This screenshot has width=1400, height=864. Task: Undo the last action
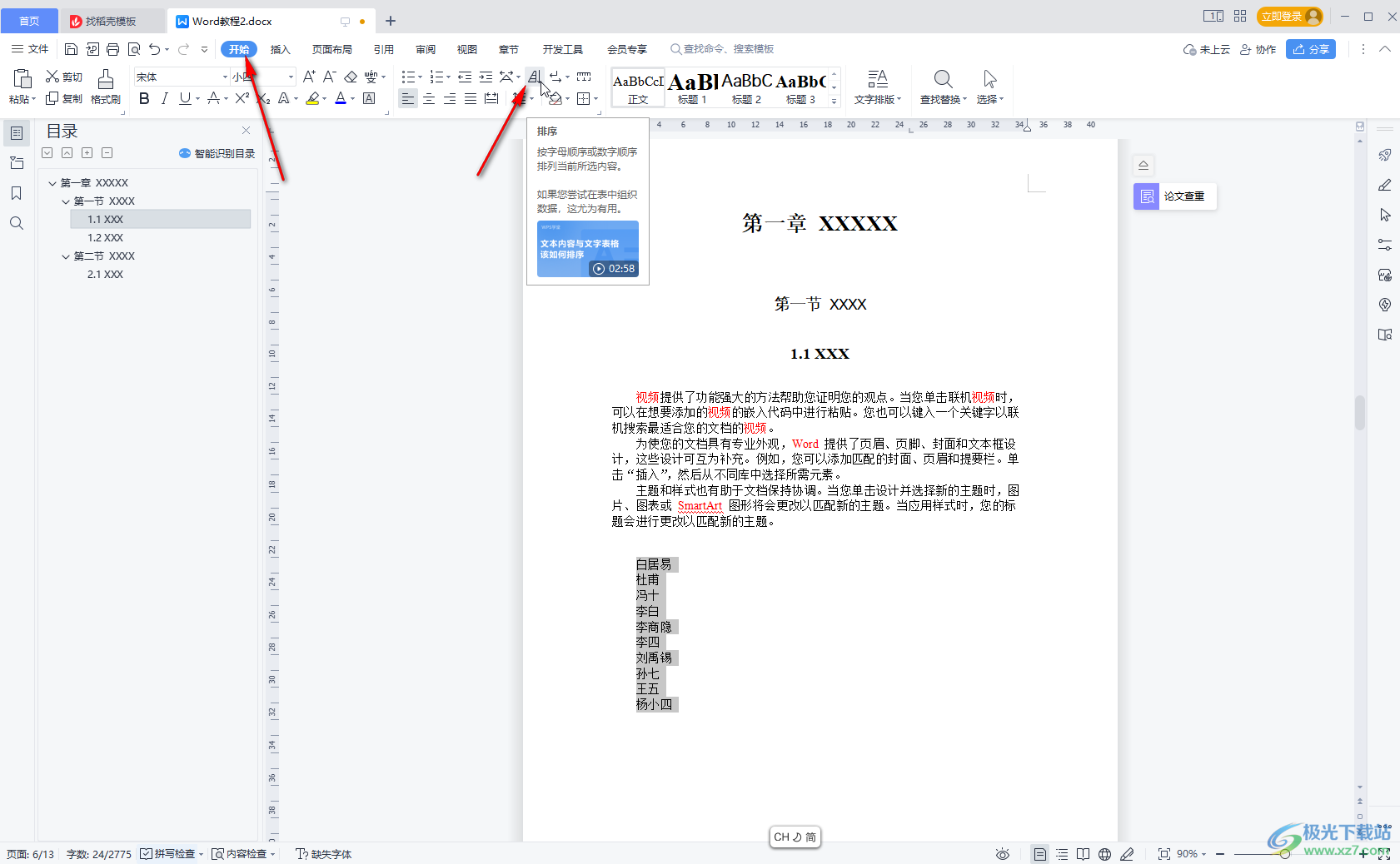point(154,49)
